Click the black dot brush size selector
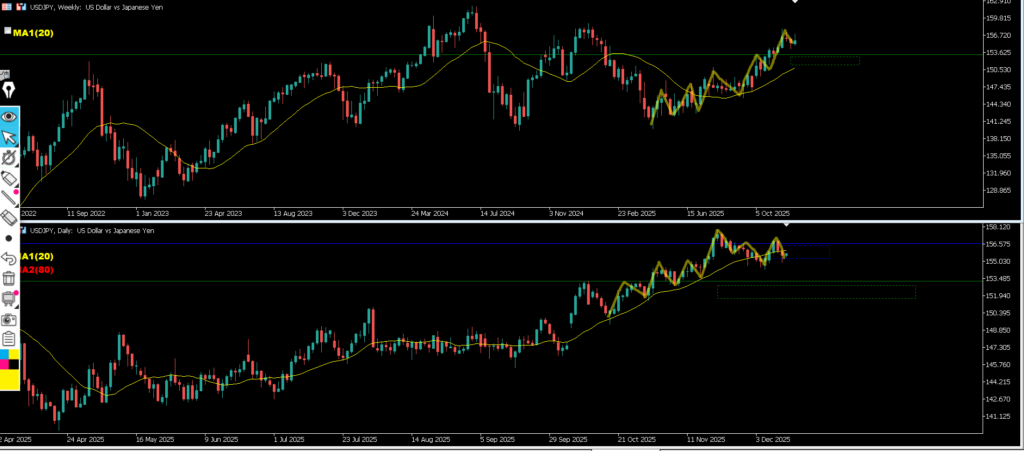The height and width of the screenshot is (451, 1024). tap(9, 238)
